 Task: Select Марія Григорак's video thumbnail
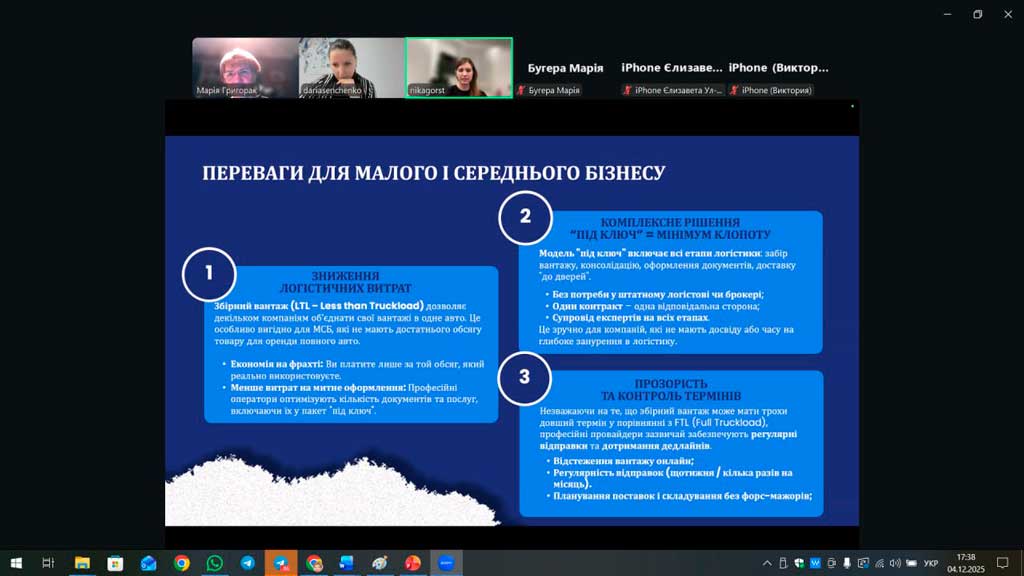[x=245, y=68]
